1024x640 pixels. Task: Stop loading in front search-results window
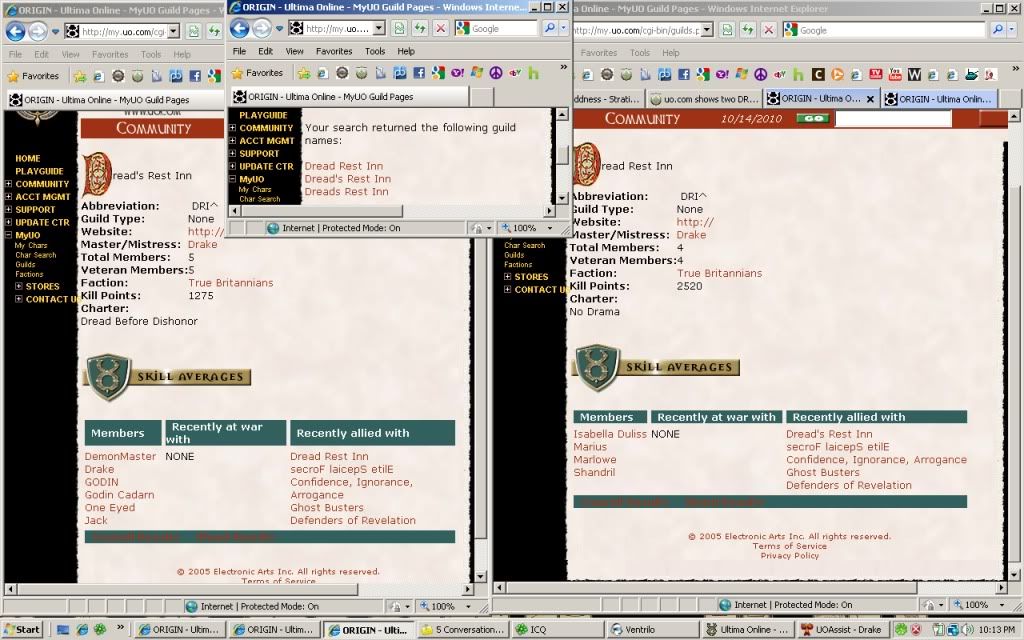click(441, 29)
